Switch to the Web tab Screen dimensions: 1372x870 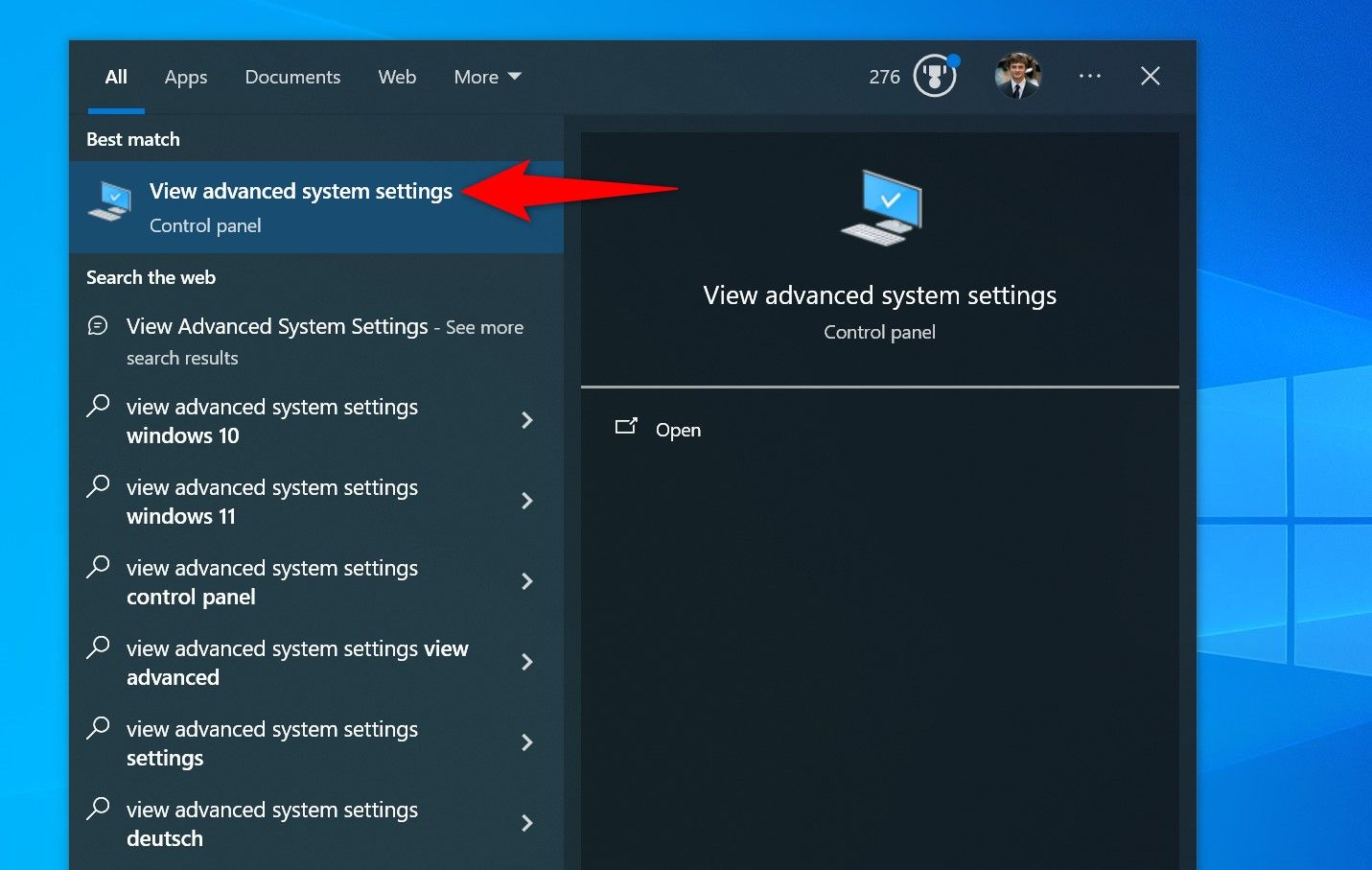pos(397,77)
